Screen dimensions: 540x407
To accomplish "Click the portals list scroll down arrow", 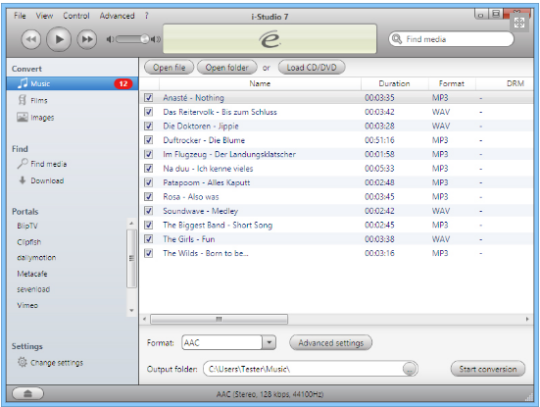I will [131, 311].
